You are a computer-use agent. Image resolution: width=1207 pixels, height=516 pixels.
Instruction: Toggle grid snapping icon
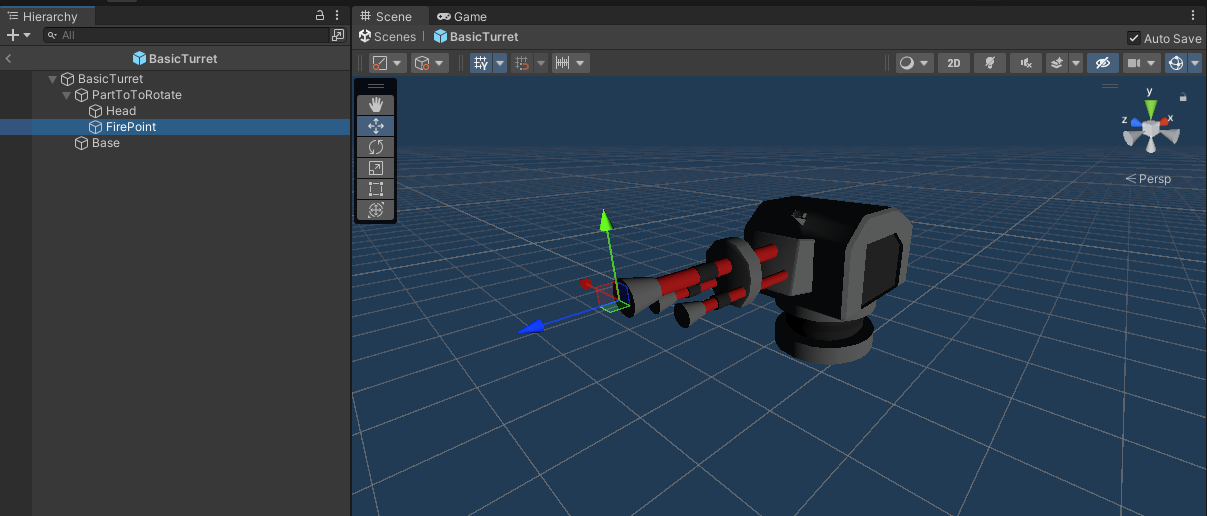(x=522, y=63)
